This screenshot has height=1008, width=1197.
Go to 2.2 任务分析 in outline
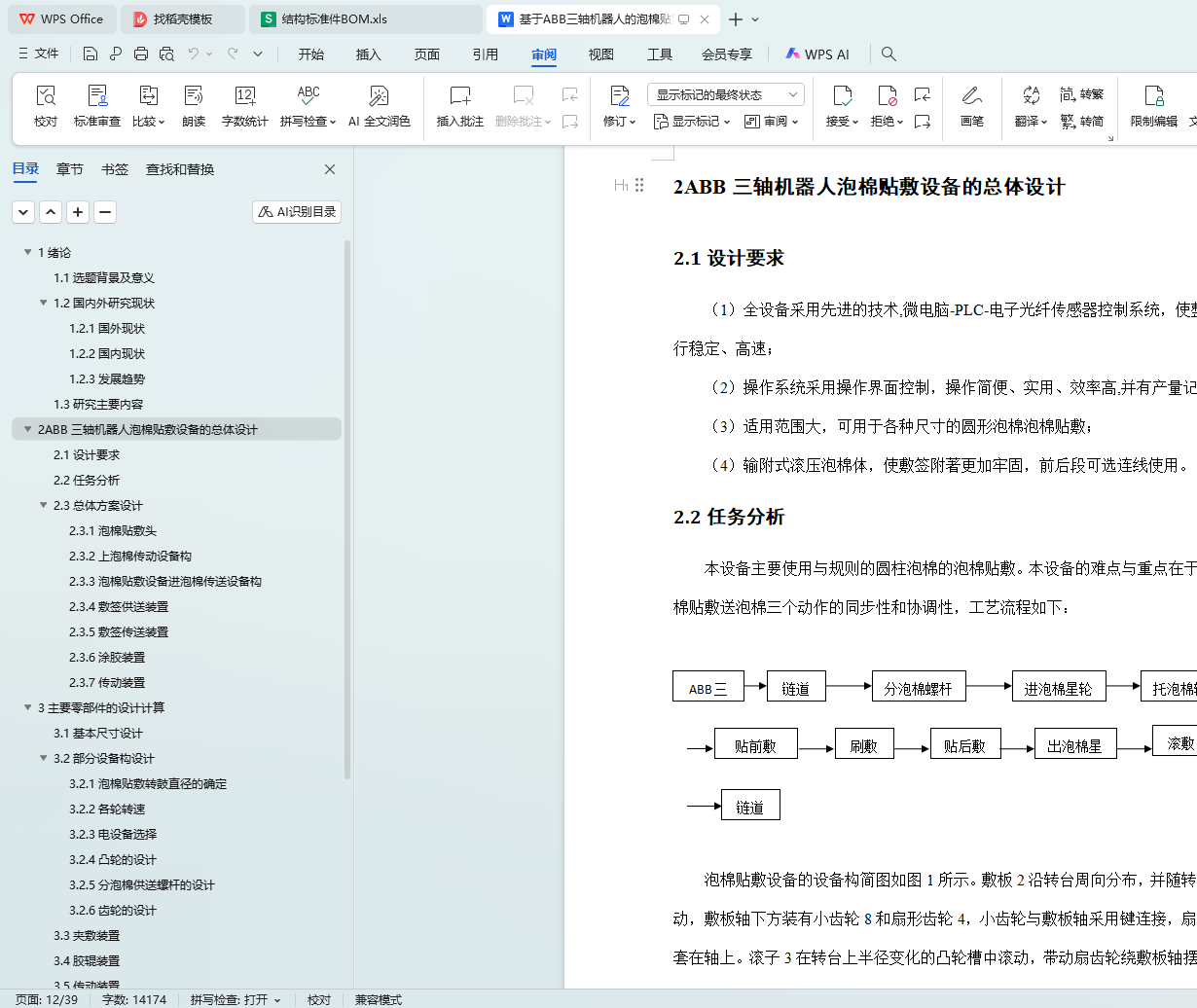[x=87, y=480]
